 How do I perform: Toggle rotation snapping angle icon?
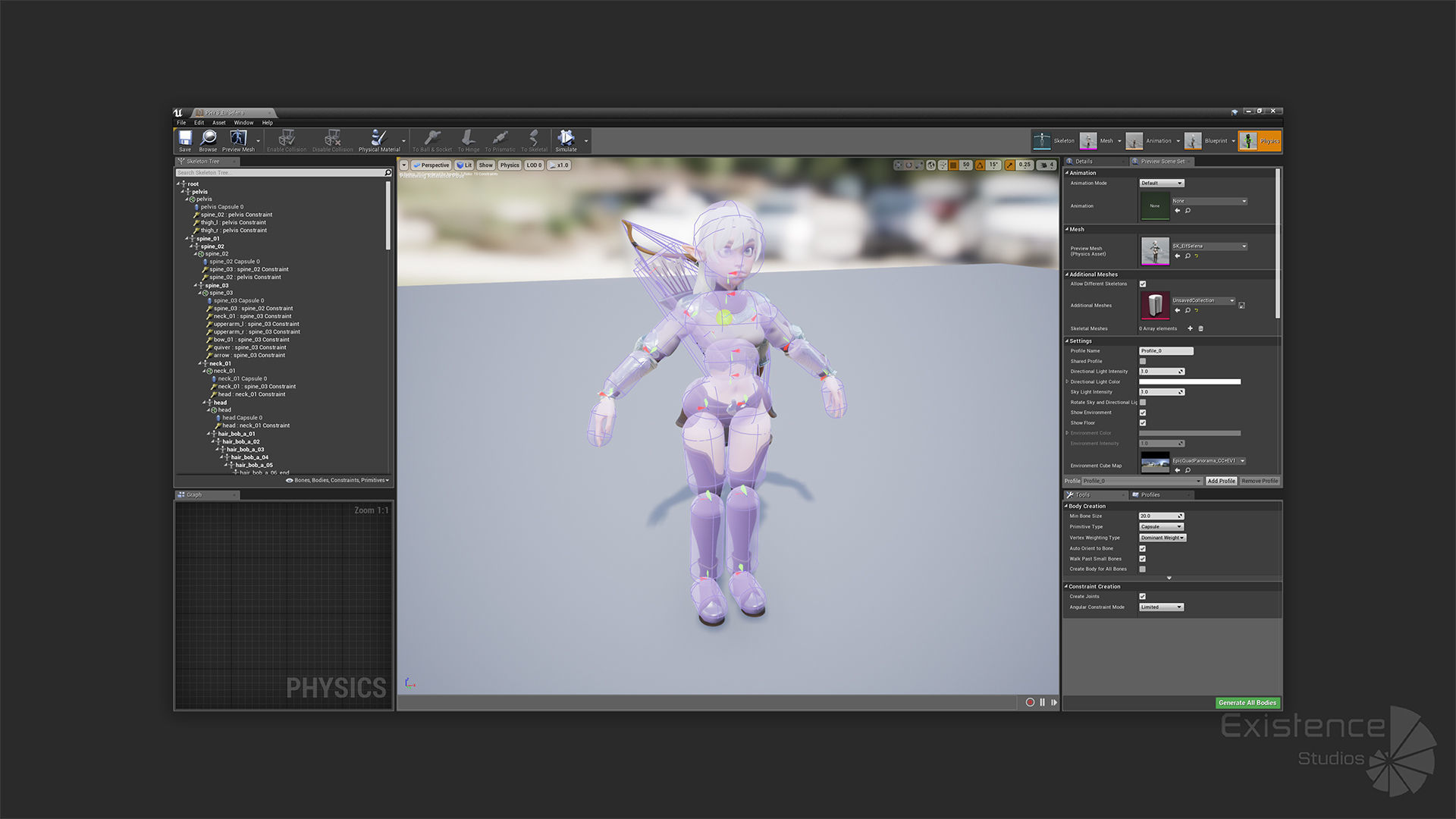tap(980, 165)
